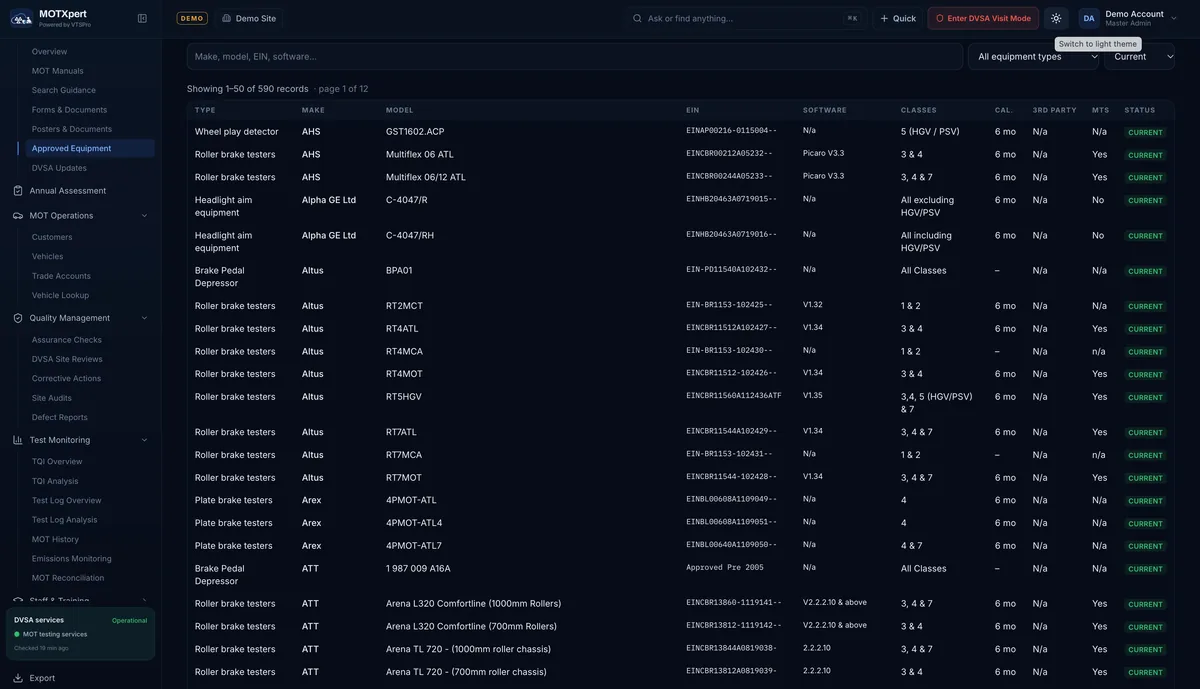The width and height of the screenshot is (1200, 689).
Task: Go to Customers under MOT Operations
Action: coord(52,237)
